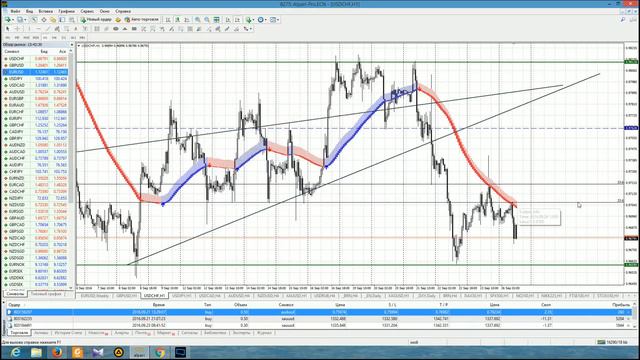Select MN timeframe button

coord(82,38)
